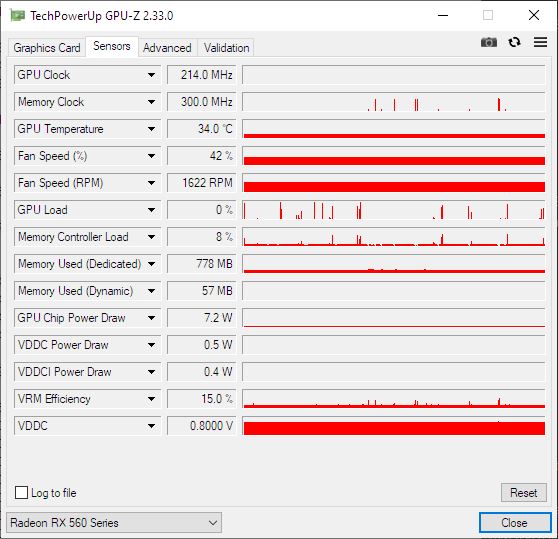
Task: Click the 0 % GPU Load value
Action: coord(201,210)
